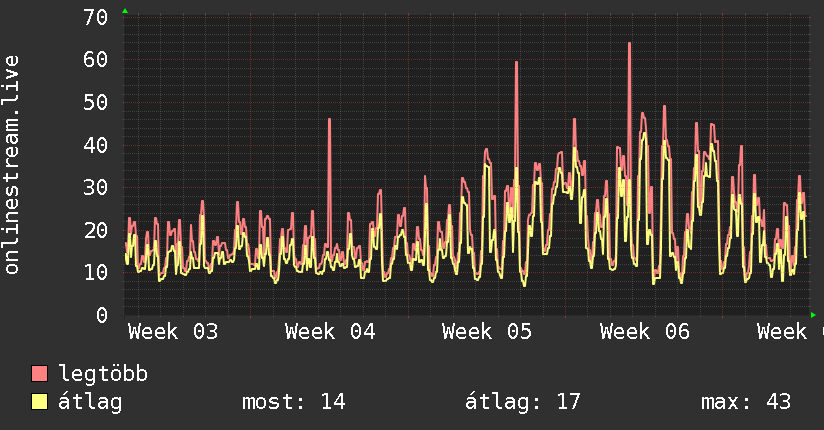Click the 50 y-axis label
This screenshot has width=824, height=430.
pos(96,103)
